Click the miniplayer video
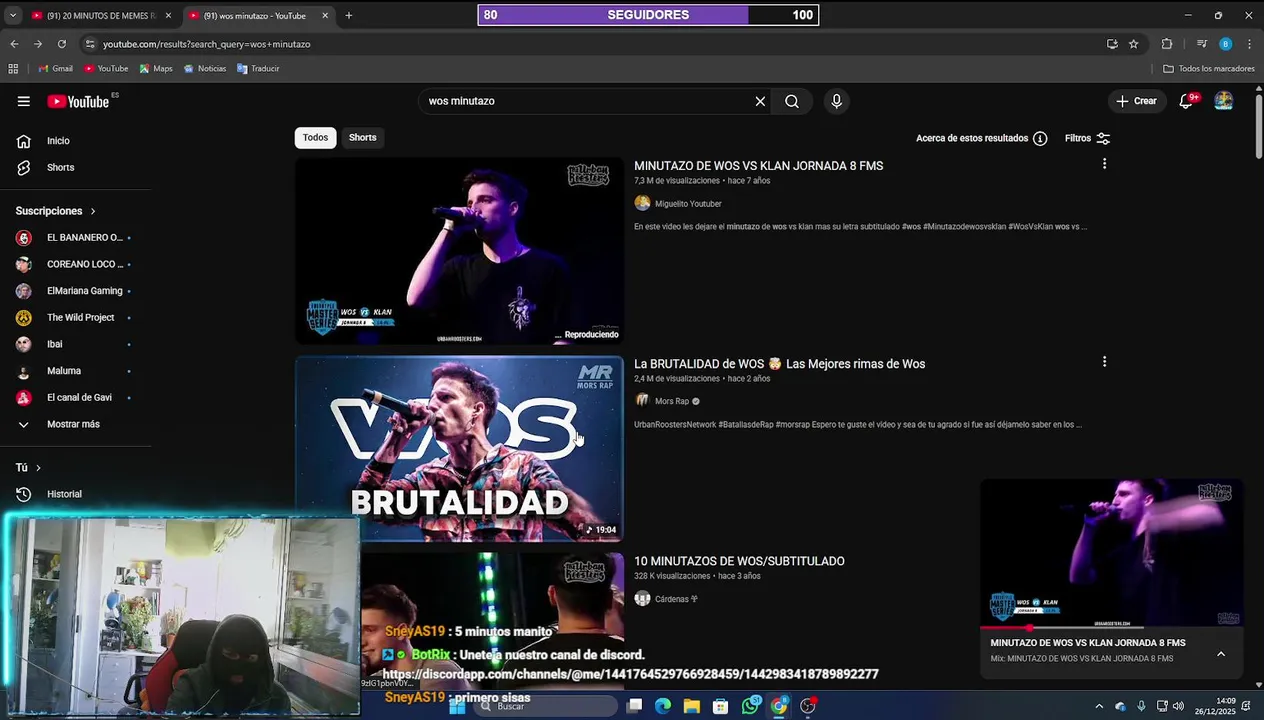 [x=1111, y=553]
